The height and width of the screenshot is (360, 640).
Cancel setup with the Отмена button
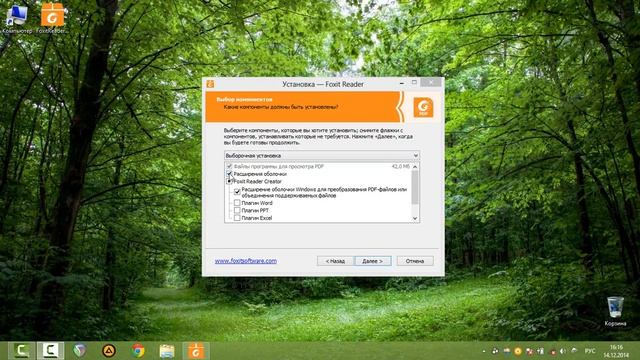pyautogui.click(x=415, y=261)
